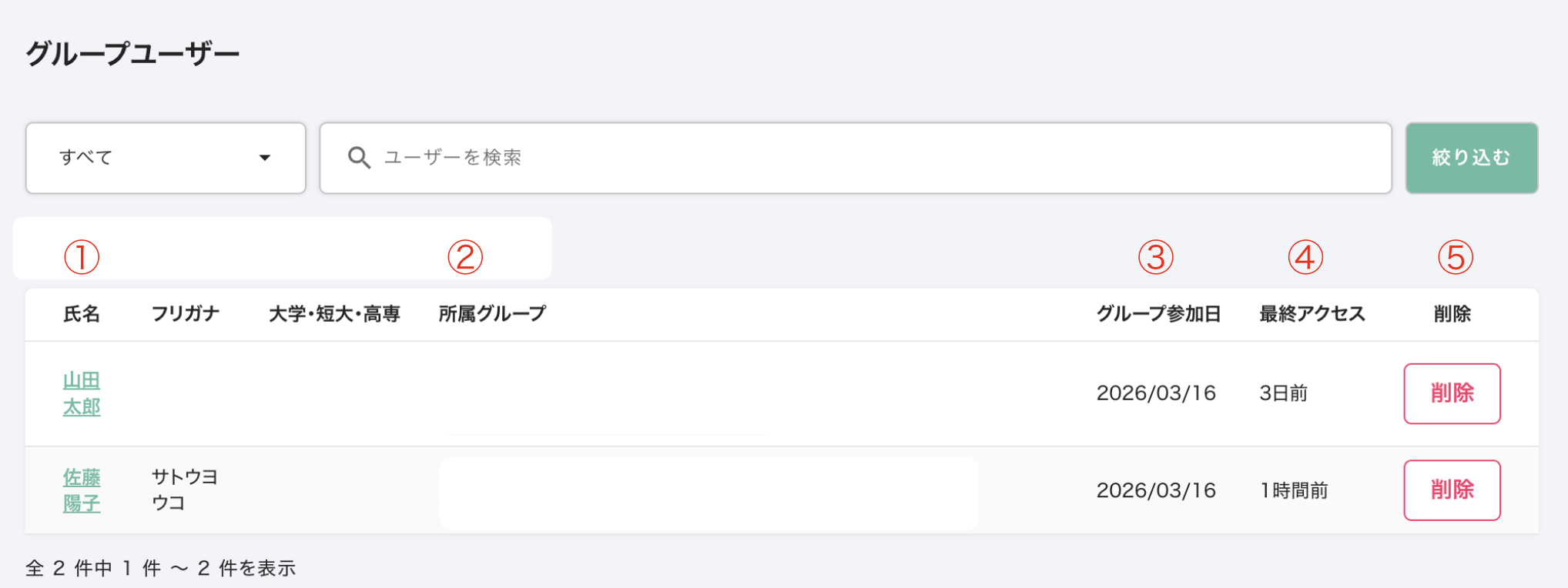Click the dropdown arrow beside すべて
This screenshot has width=1568, height=588.
pyautogui.click(x=265, y=158)
